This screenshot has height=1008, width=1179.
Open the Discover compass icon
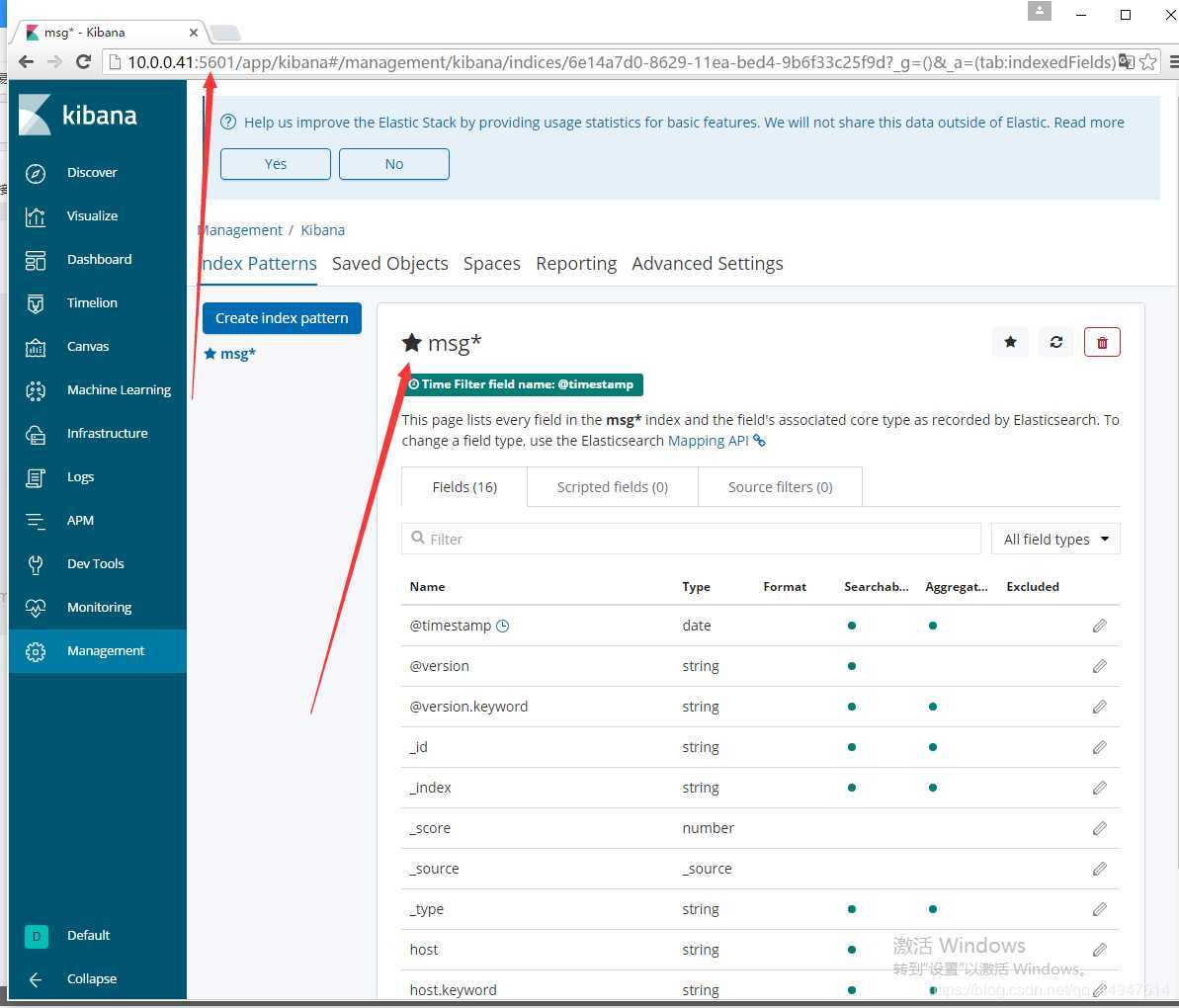36,174
